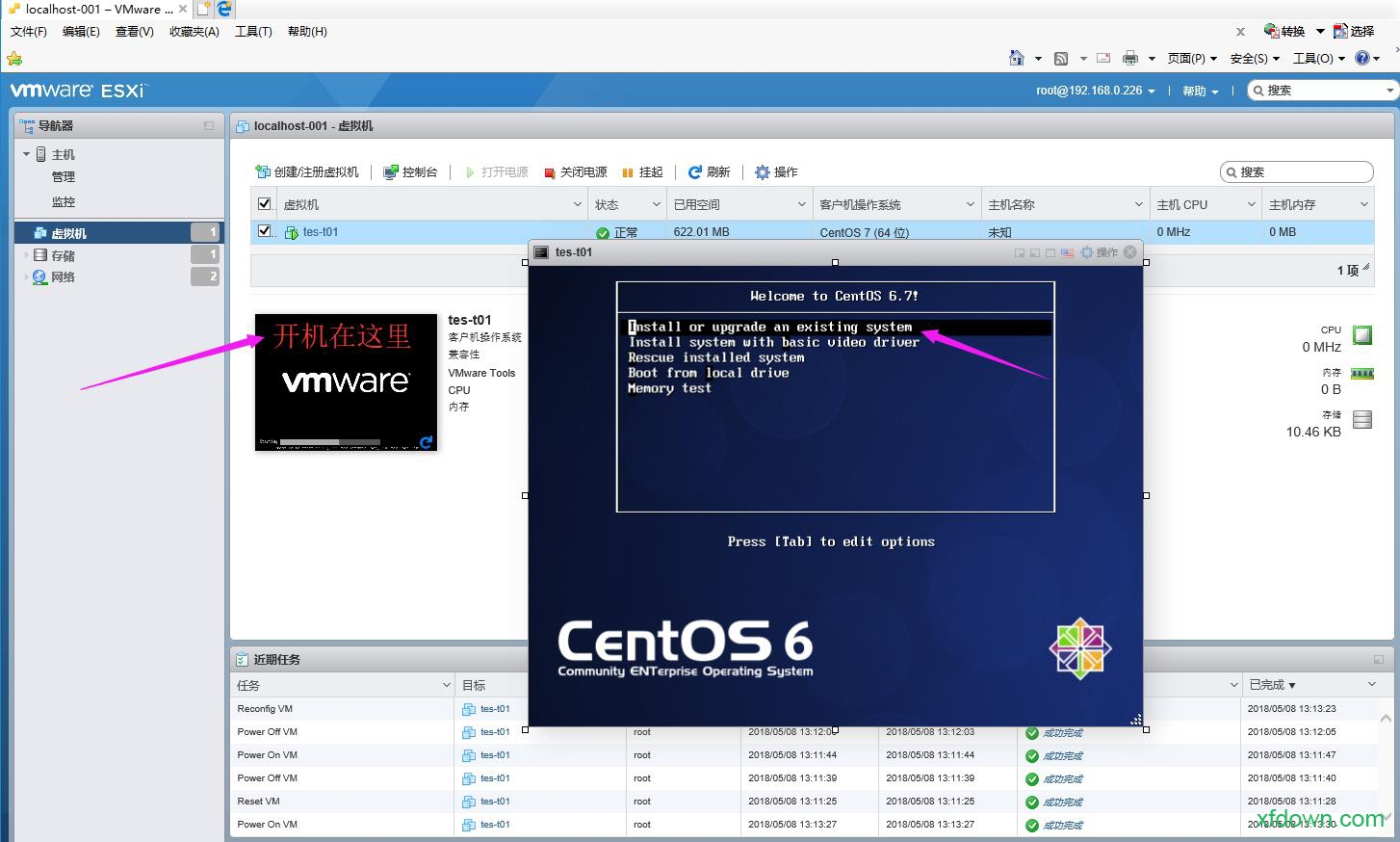The width and height of the screenshot is (1400, 842).
Task: Refresh the VM list with the 刷新 icon
Action: [x=696, y=171]
